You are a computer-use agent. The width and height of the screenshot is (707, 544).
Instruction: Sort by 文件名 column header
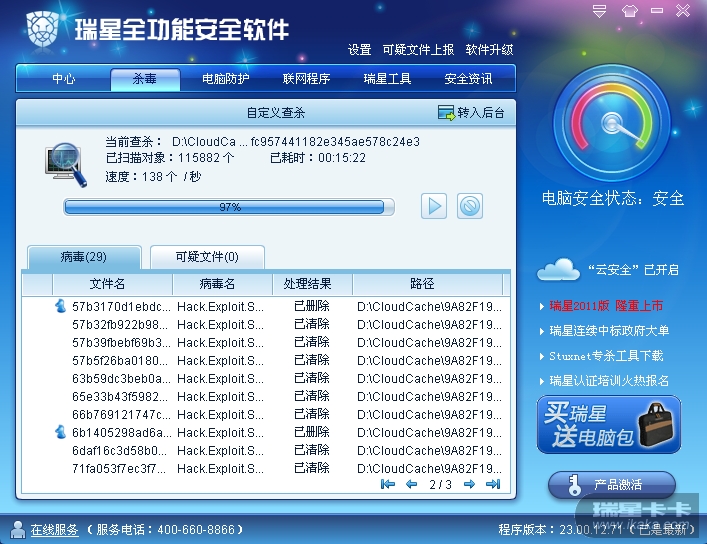113,284
